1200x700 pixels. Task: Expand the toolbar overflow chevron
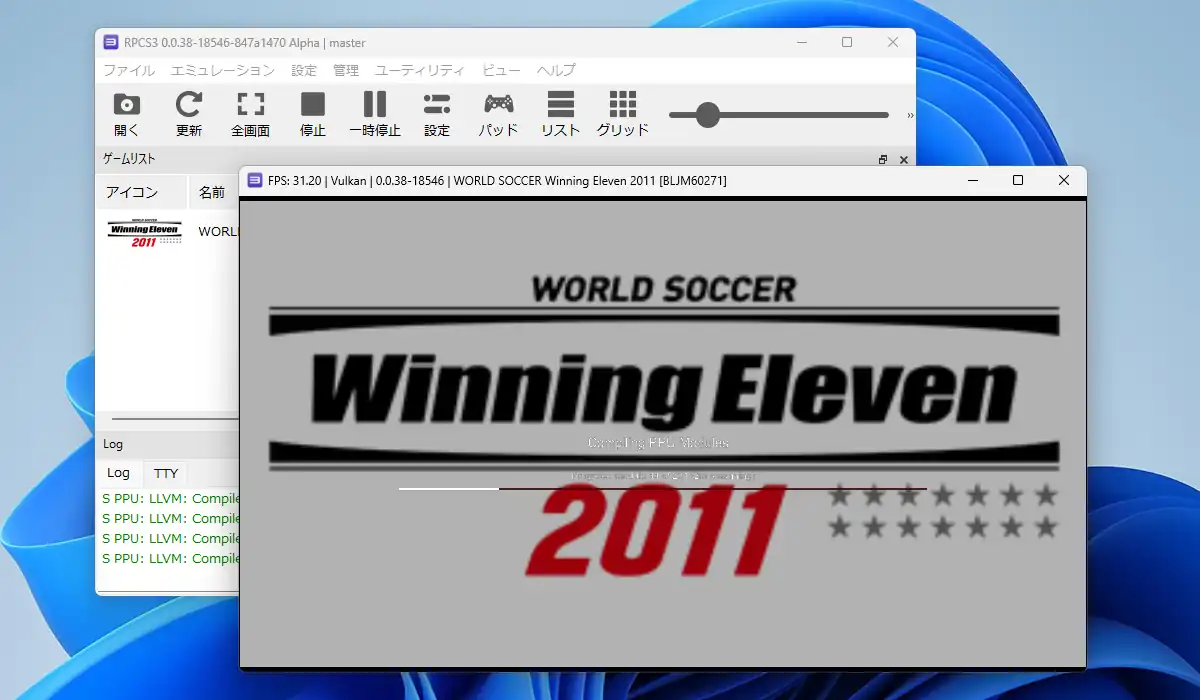909,115
